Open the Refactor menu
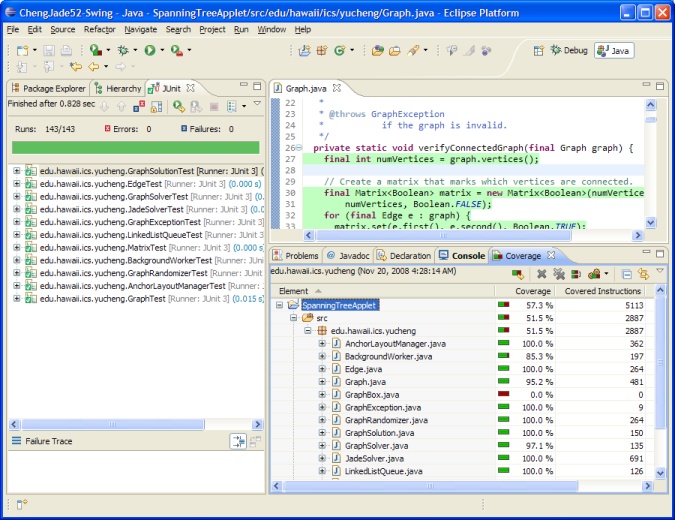 (99, 29)
